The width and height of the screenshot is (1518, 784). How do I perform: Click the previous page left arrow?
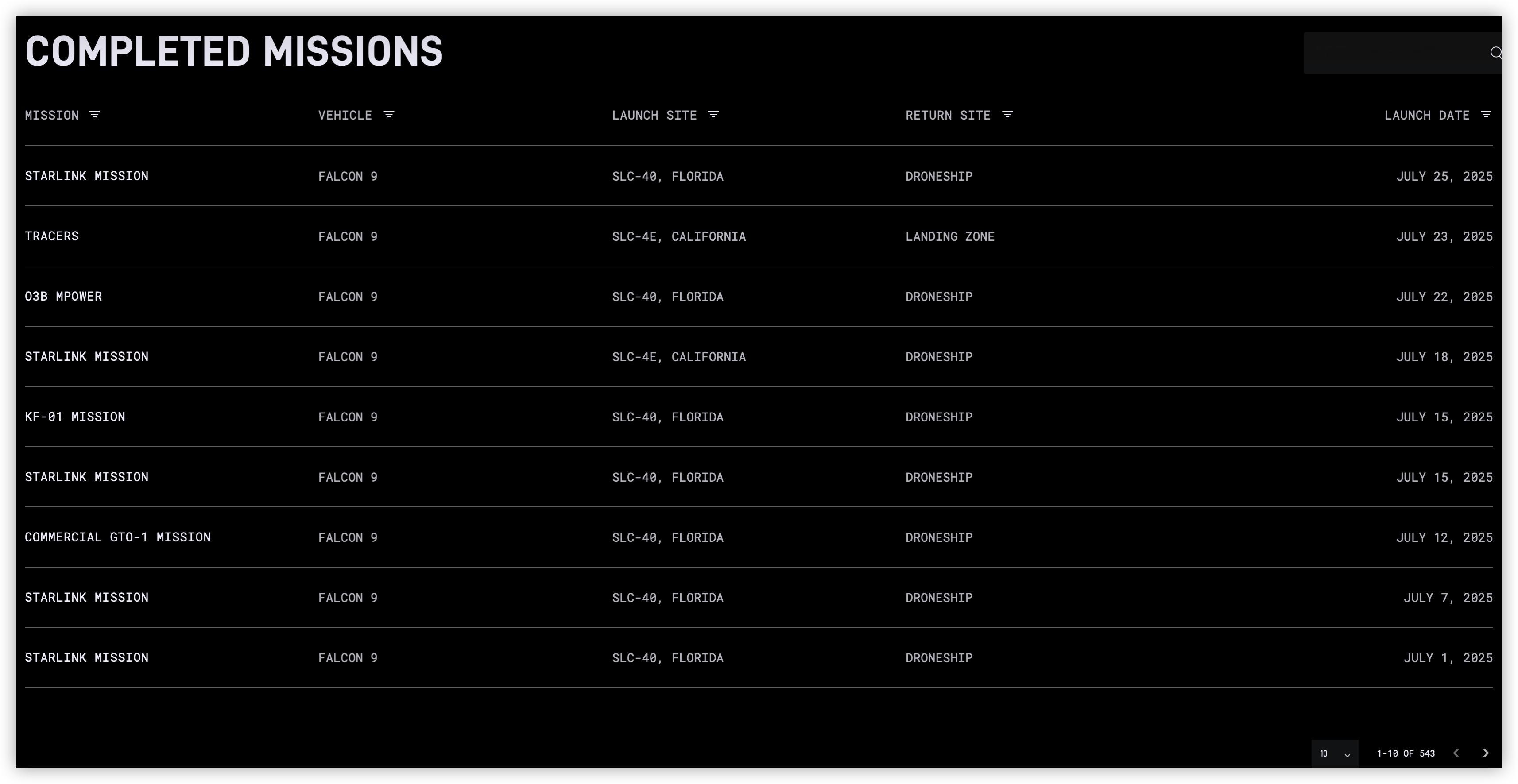click(x=1456, y=753)
